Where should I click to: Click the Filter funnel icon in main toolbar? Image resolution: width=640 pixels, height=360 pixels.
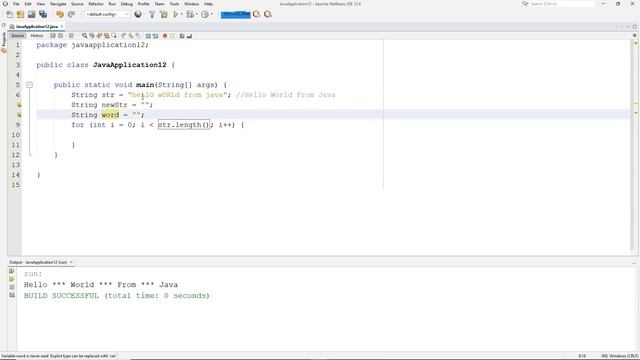coord(152,14)
